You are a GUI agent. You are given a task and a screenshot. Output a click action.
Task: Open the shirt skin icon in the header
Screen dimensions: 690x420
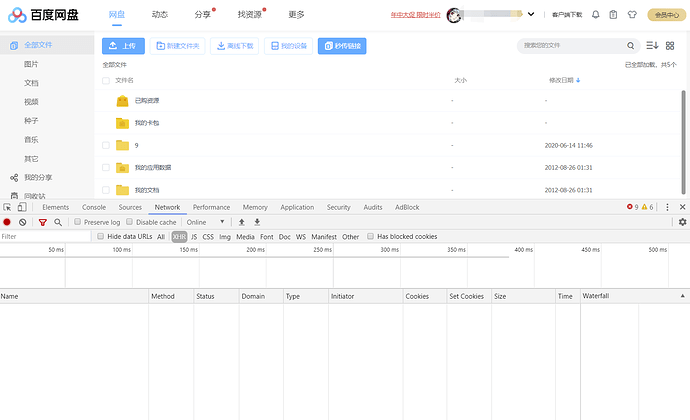coord(632,15)
